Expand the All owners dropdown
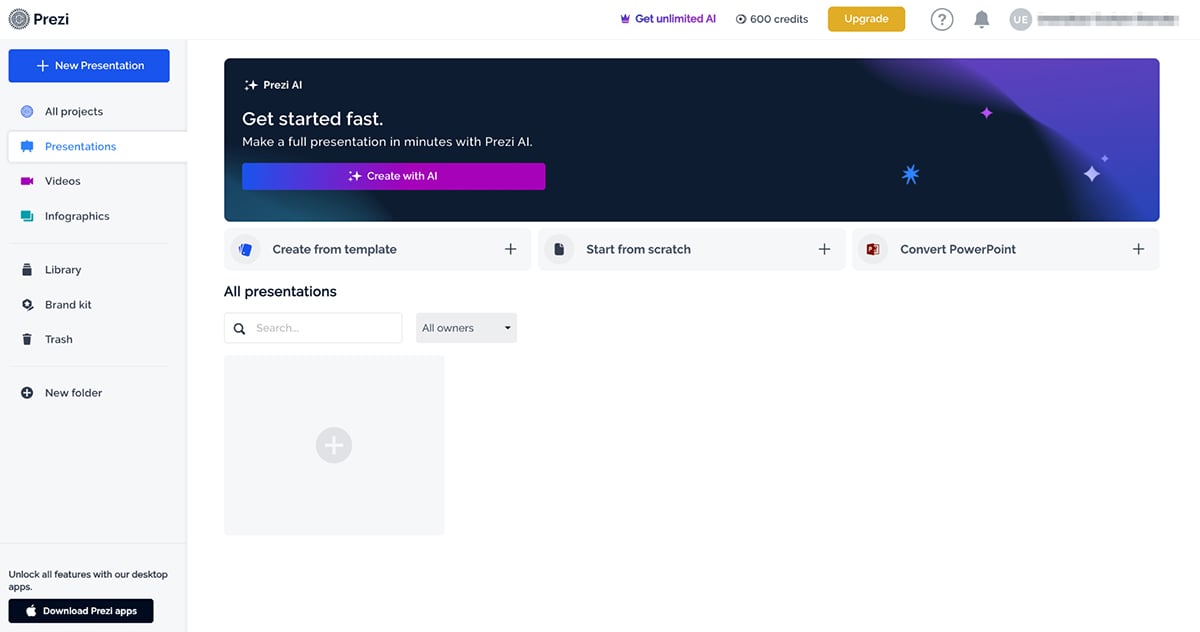The width and height of the screenshot is (1200, 632). click(x=466, y=328)
